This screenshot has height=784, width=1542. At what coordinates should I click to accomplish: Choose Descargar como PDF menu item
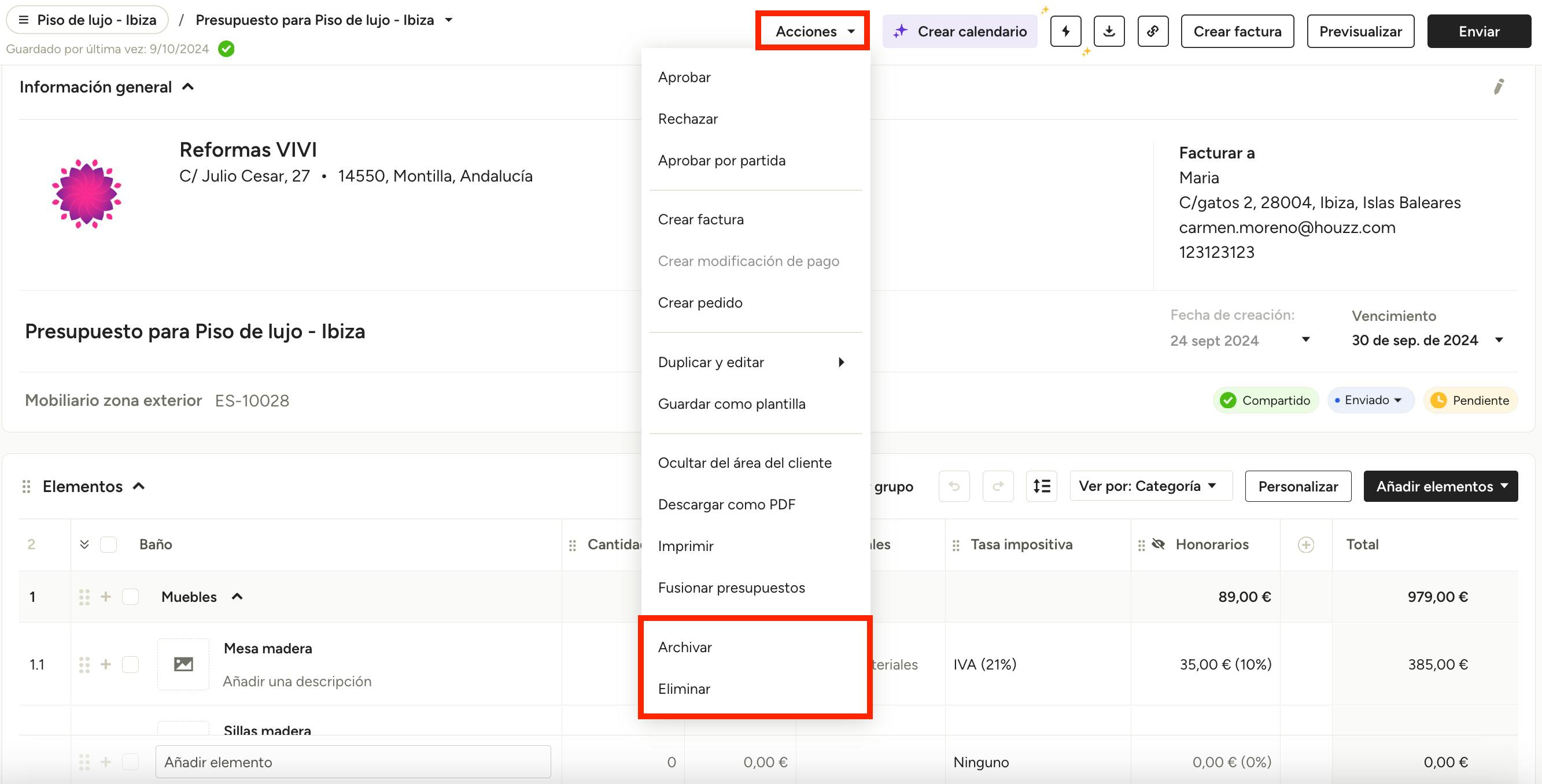[x=755, y=505]
